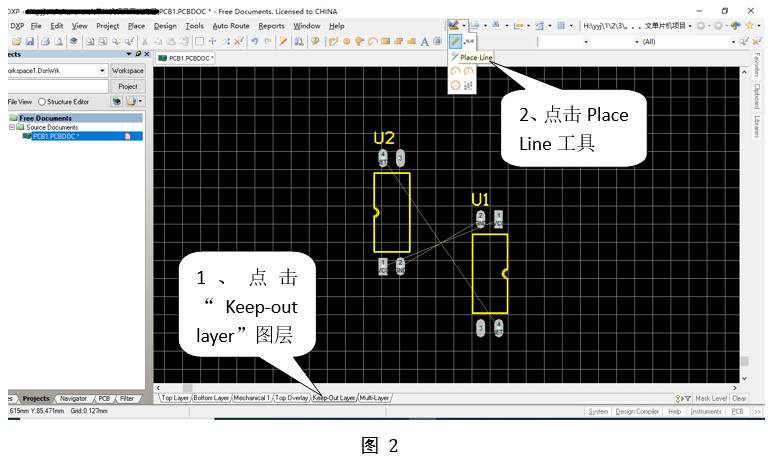Click the Design Compiler status button
Screen dimensions: 772x468
click(x=637, y=411)
